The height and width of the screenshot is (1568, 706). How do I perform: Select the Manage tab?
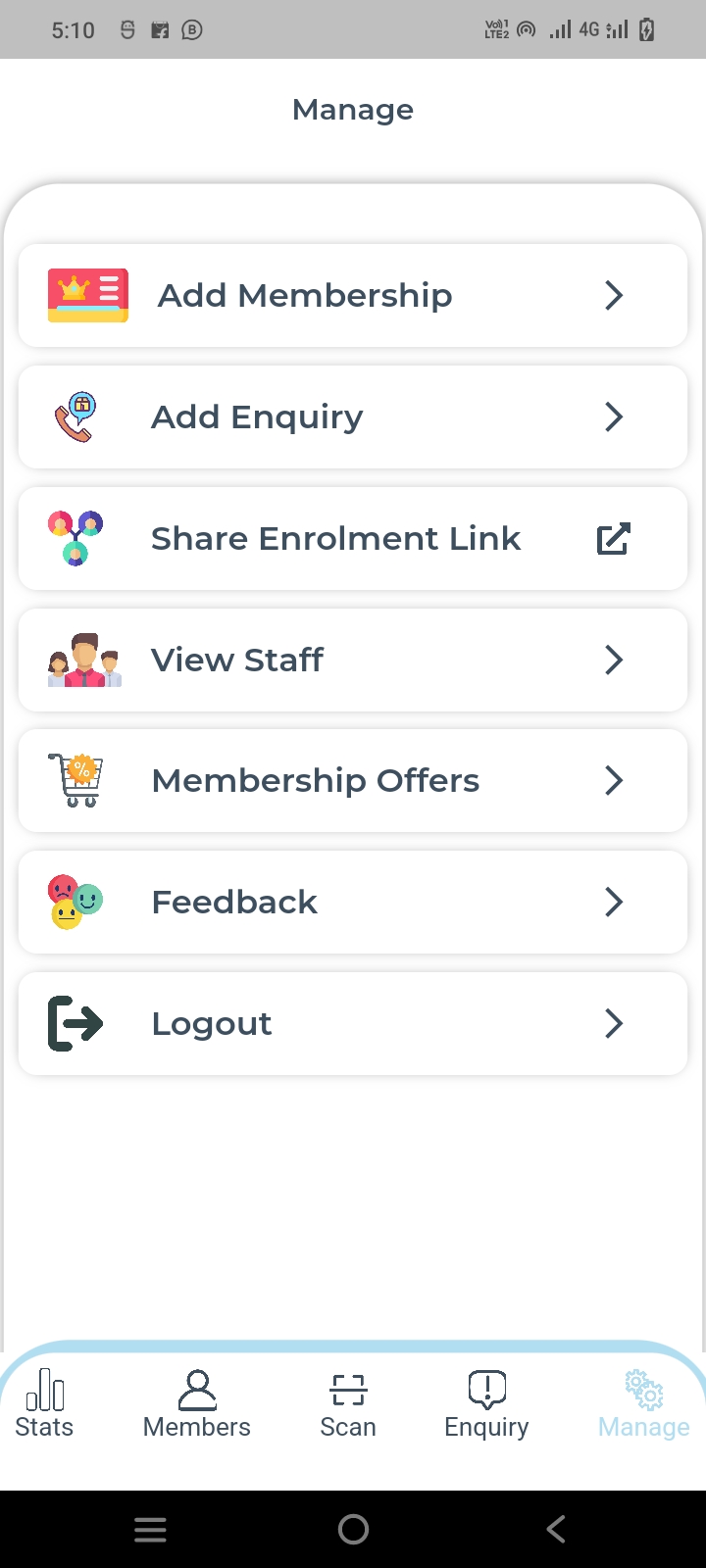(x=644, y=1403)
